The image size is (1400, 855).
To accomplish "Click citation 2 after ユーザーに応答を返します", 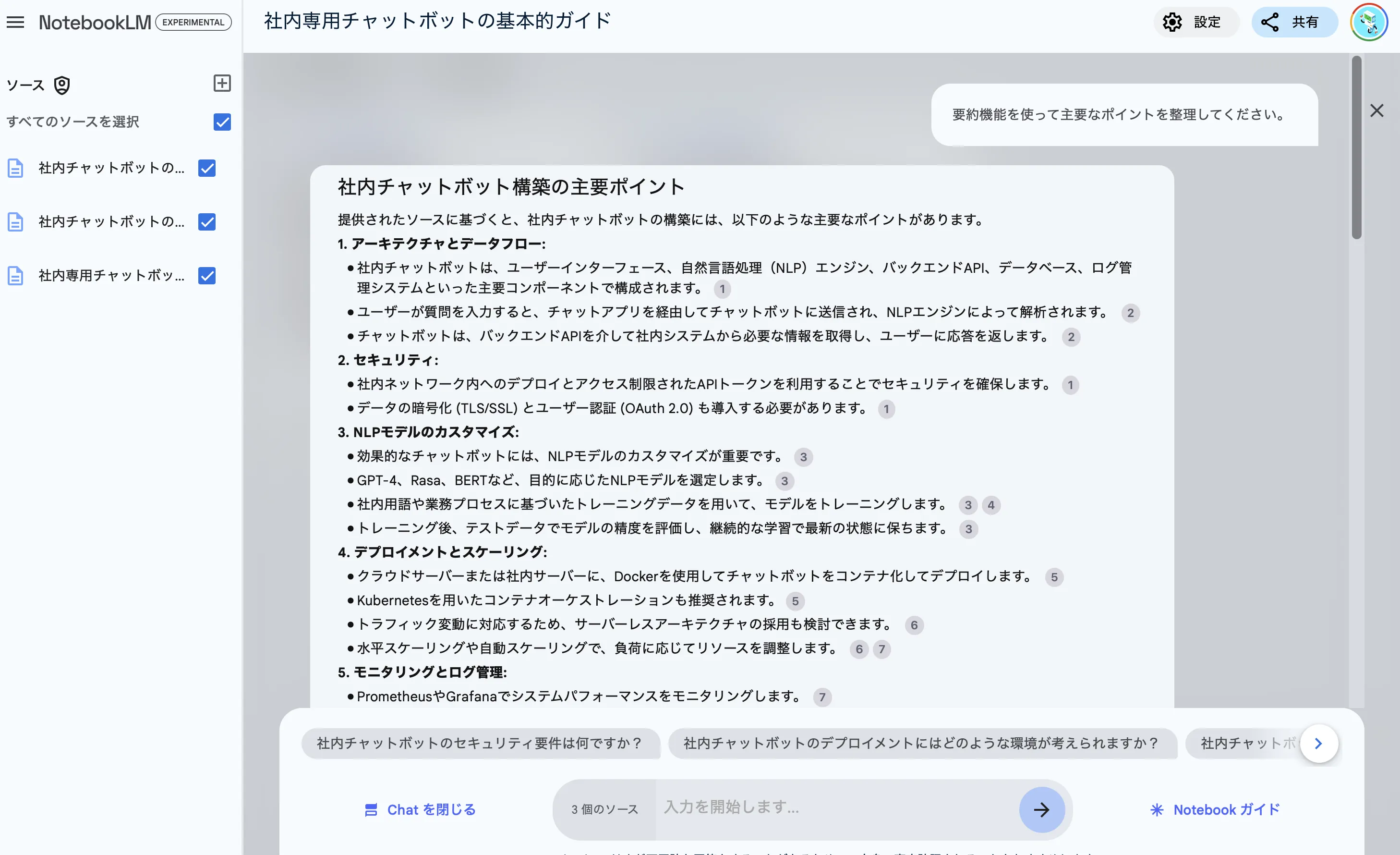I will click(x=1071, y=337).
